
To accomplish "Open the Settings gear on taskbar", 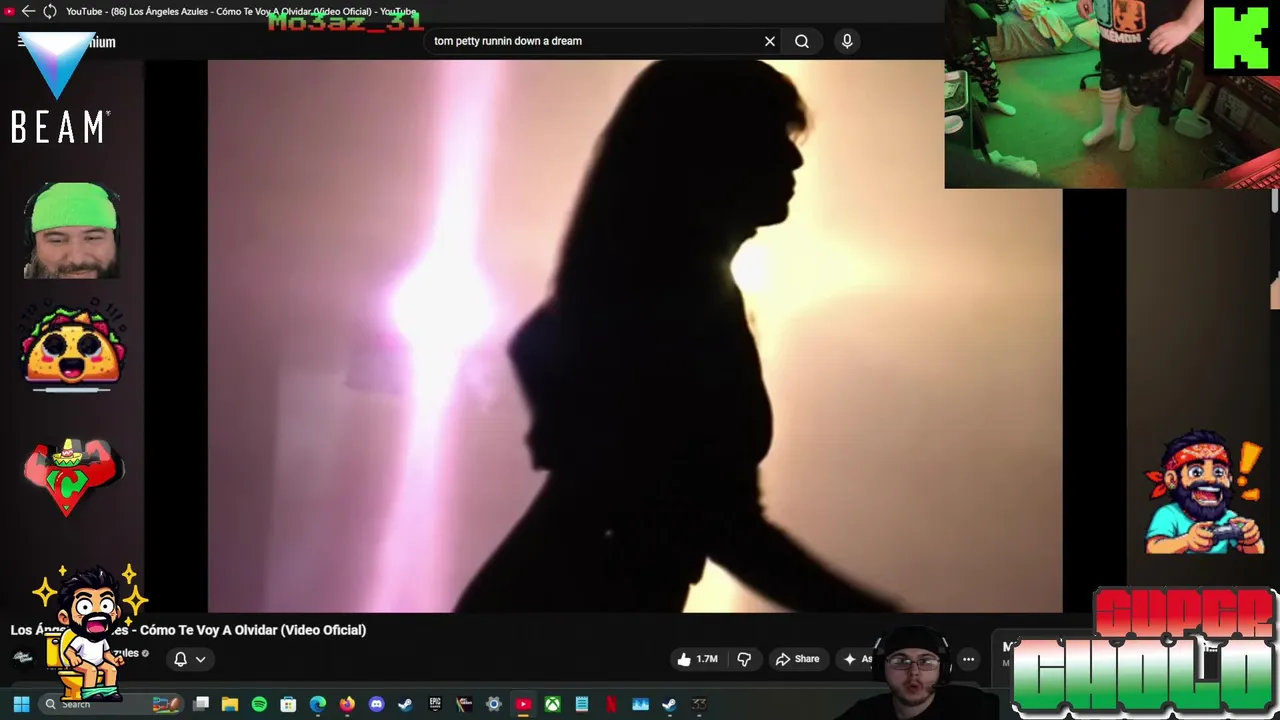I will tap(493, 704).
